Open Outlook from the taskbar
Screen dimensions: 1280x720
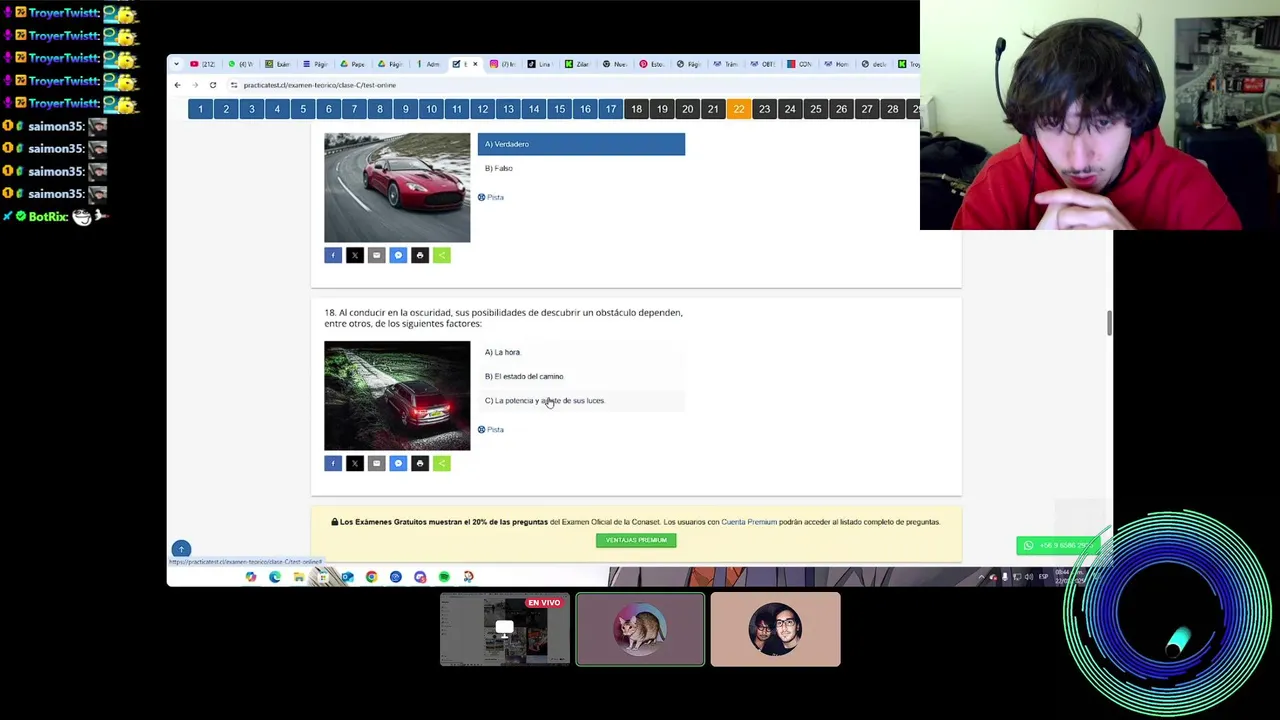(x=347, y=577)
